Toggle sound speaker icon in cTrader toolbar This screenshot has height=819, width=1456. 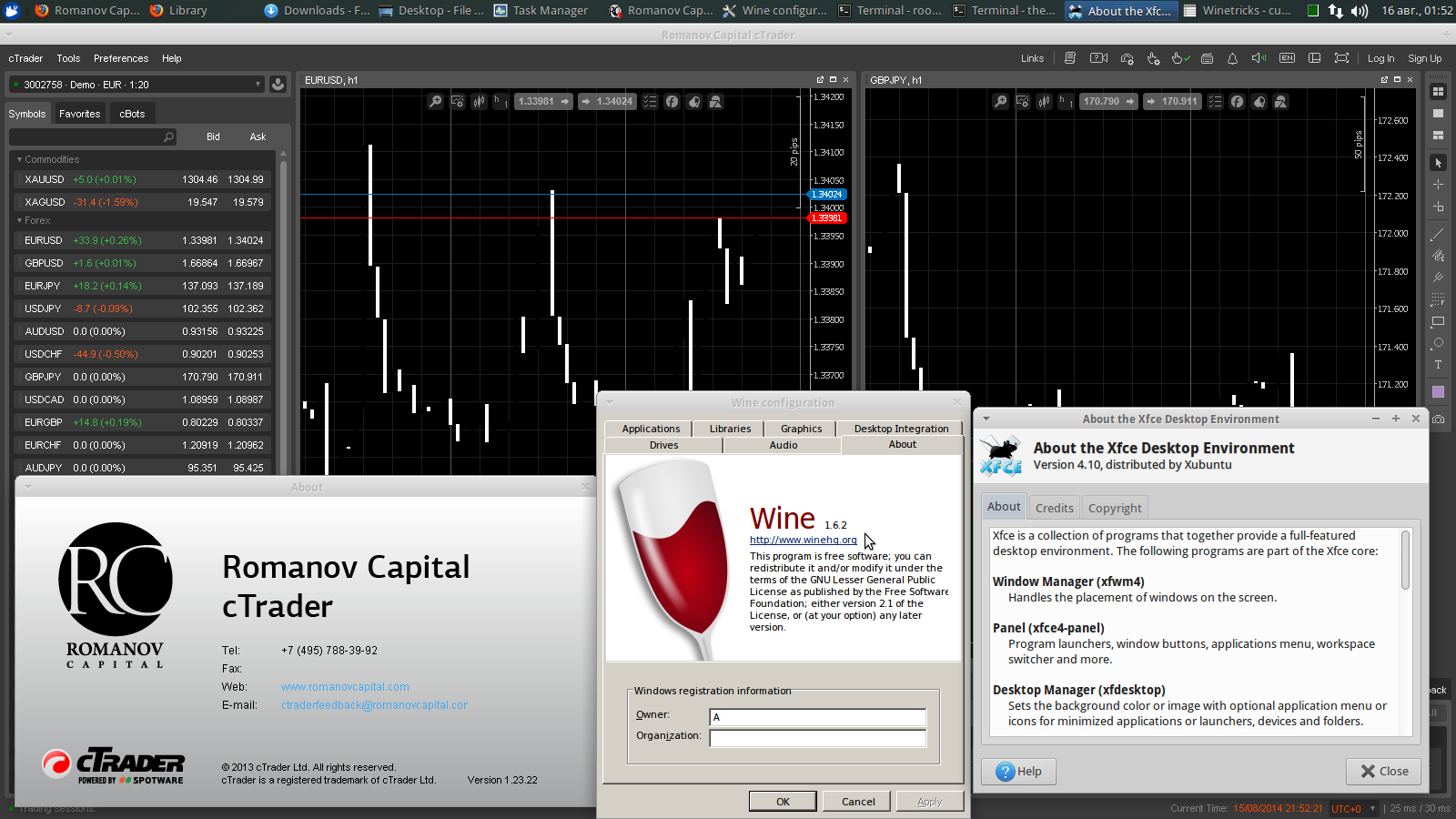click(1259, 58)
